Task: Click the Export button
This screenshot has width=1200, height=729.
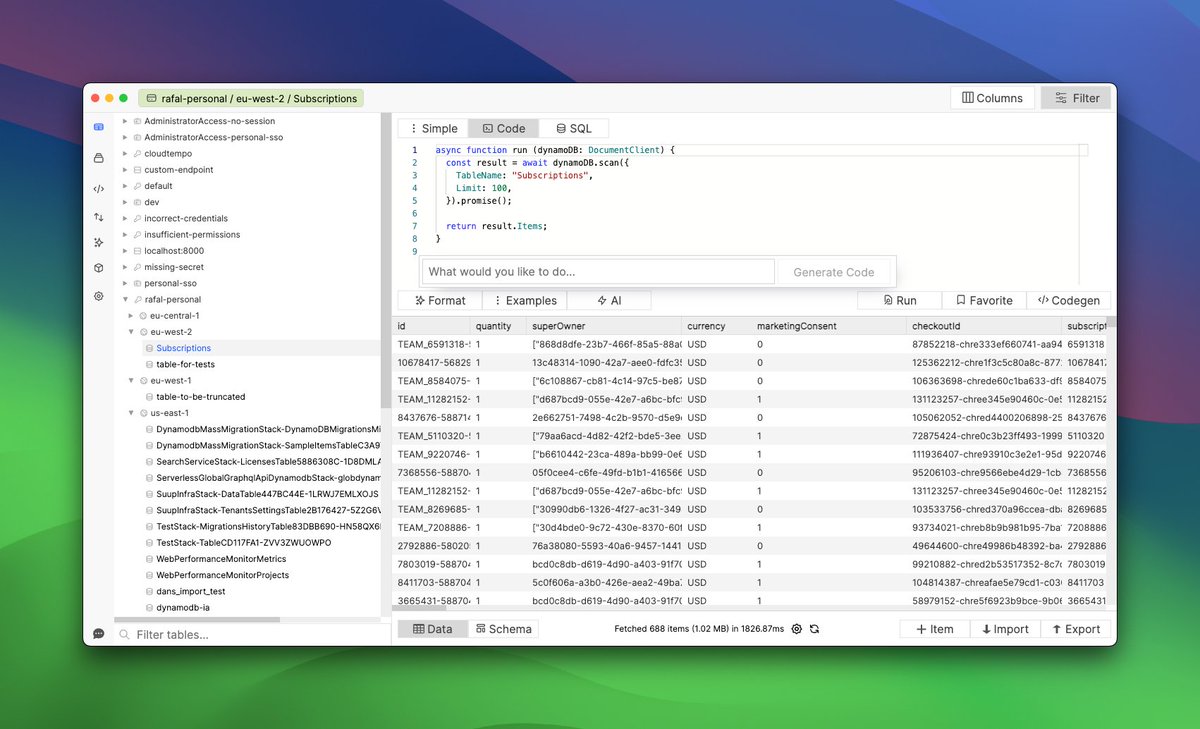Action: click(1076, 629)
